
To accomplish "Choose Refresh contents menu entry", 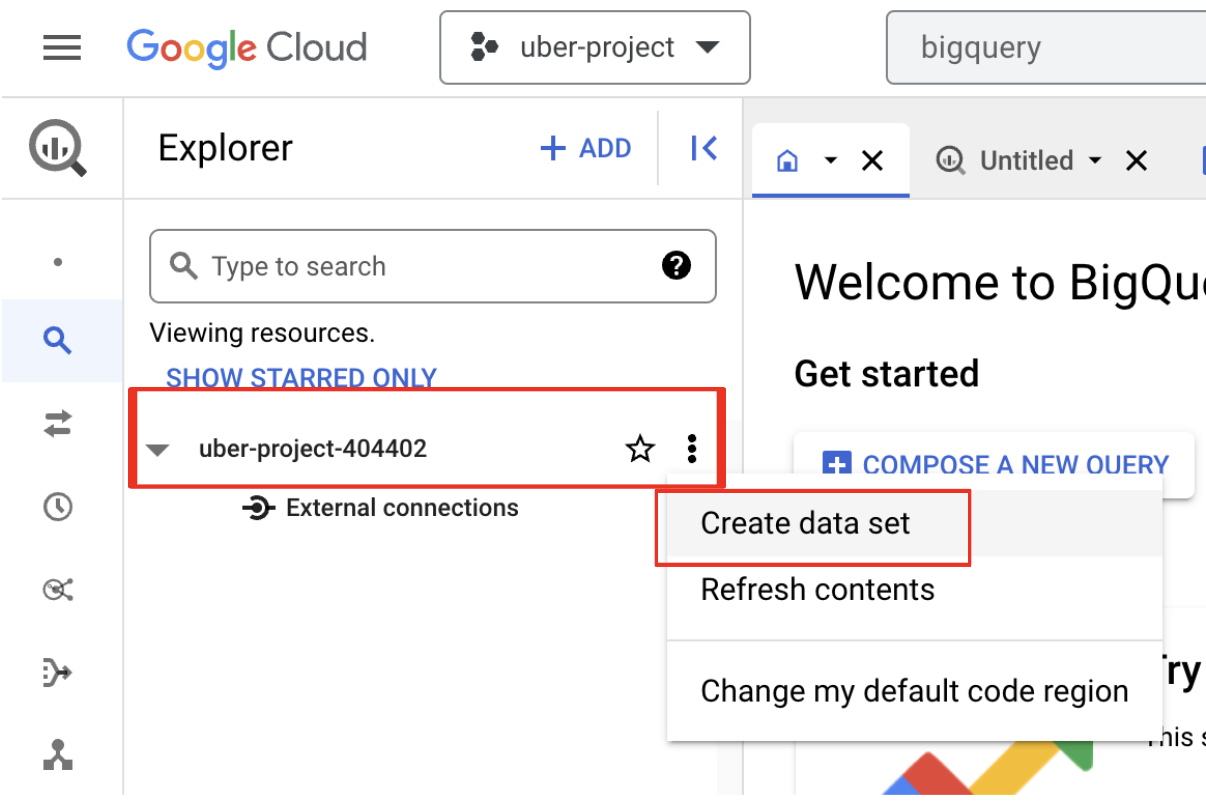I will click(x=817, y=590).
